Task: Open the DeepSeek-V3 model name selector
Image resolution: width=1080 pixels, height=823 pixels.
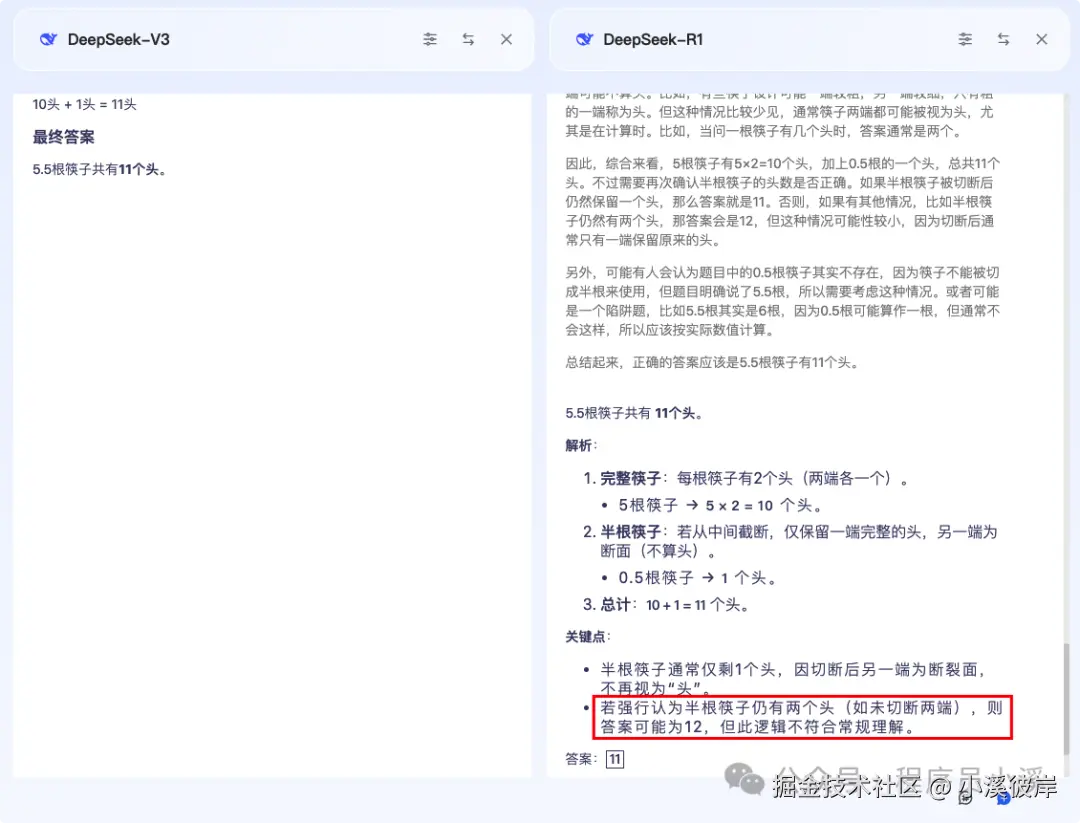Action: [x=120, y=39]
